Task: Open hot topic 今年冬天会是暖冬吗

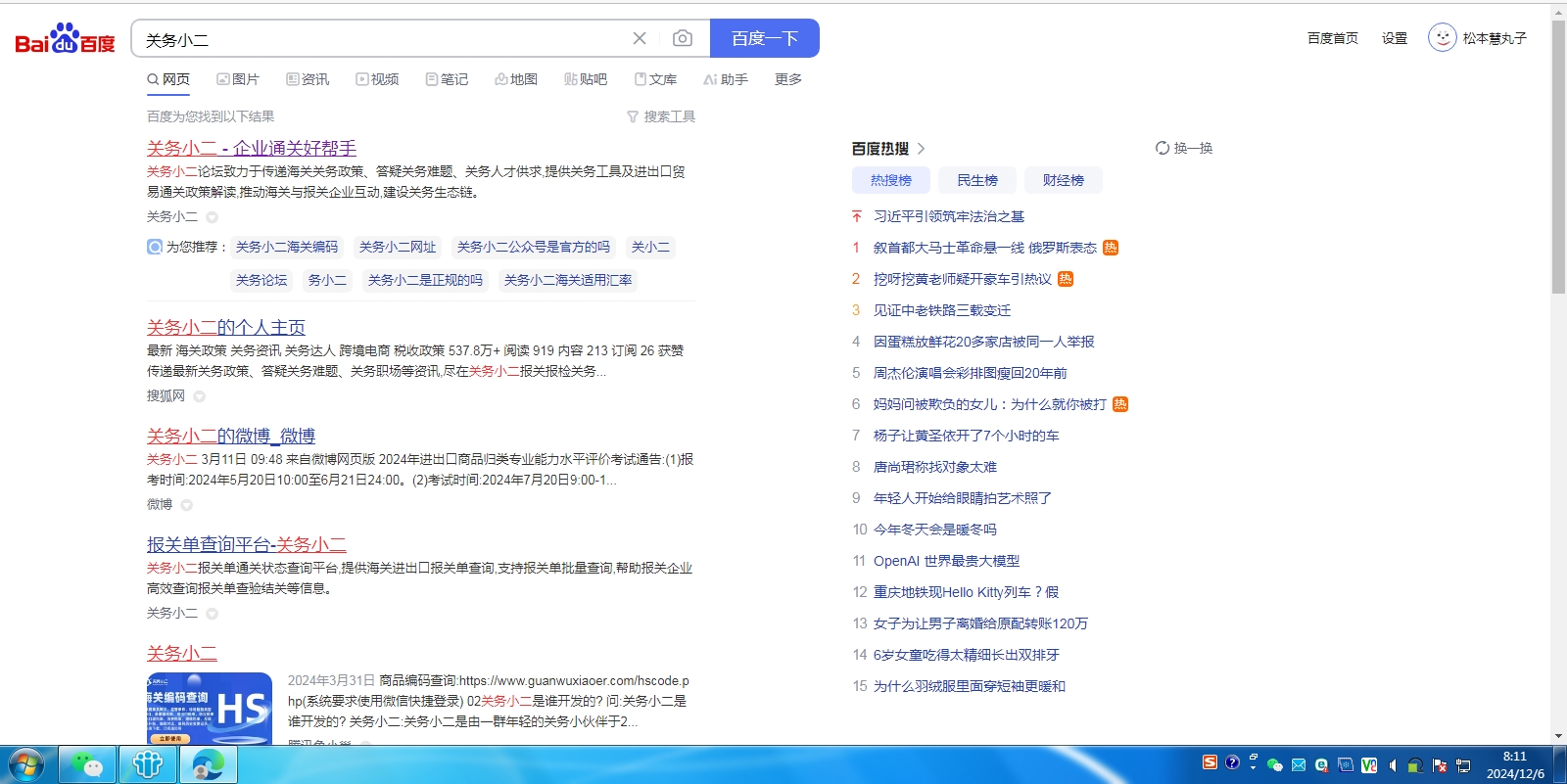Action: tap(935, 530)
